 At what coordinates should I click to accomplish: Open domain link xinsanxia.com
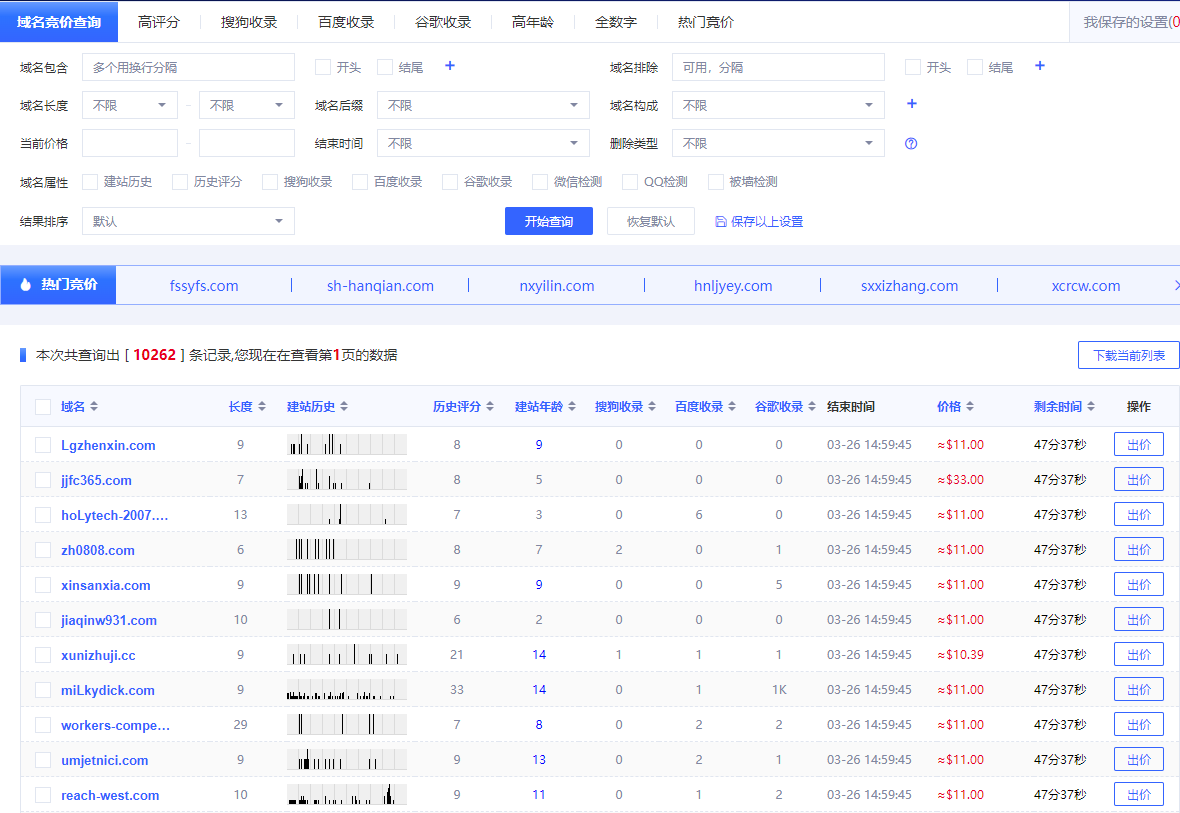(105, 585)
